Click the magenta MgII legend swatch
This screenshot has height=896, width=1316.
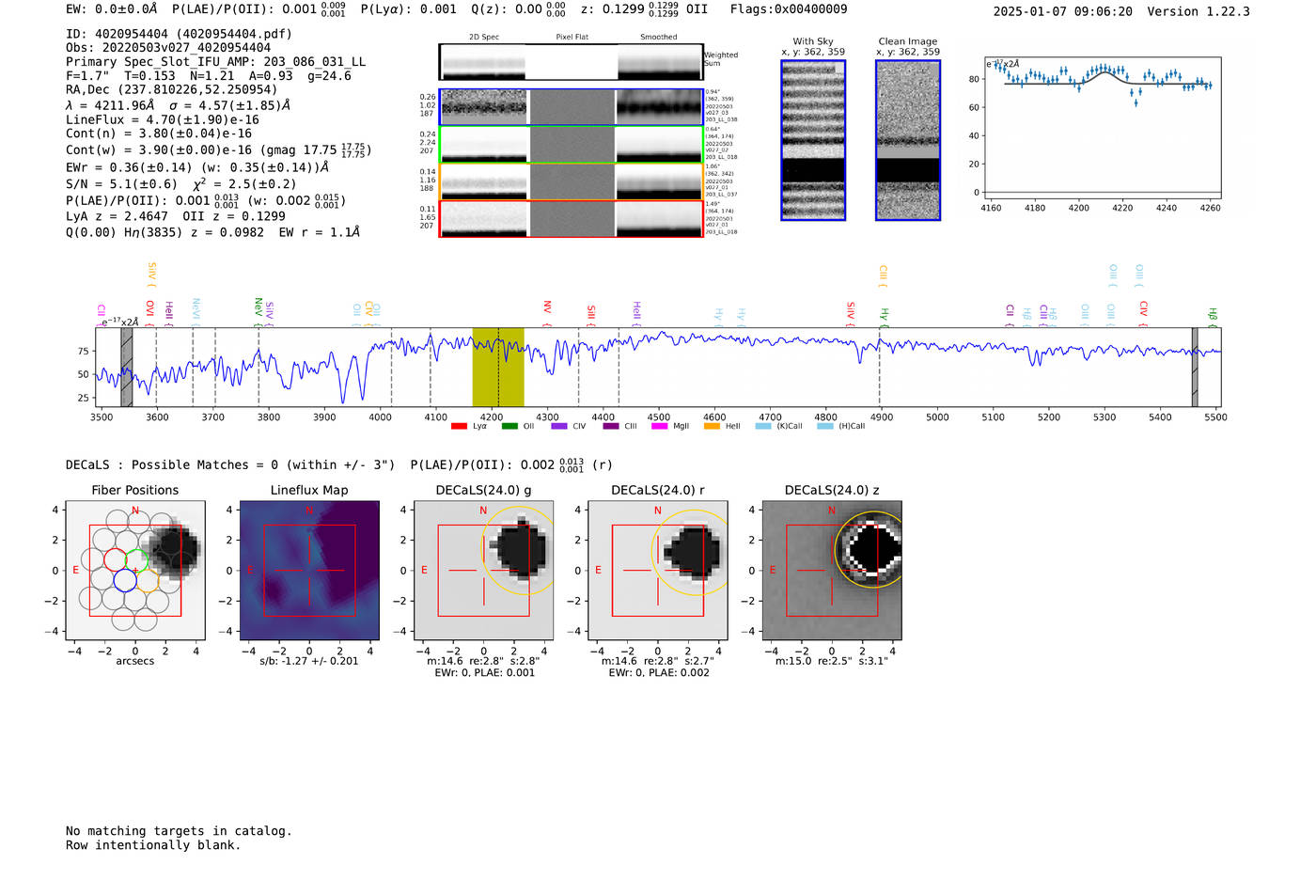coord(659,426)
